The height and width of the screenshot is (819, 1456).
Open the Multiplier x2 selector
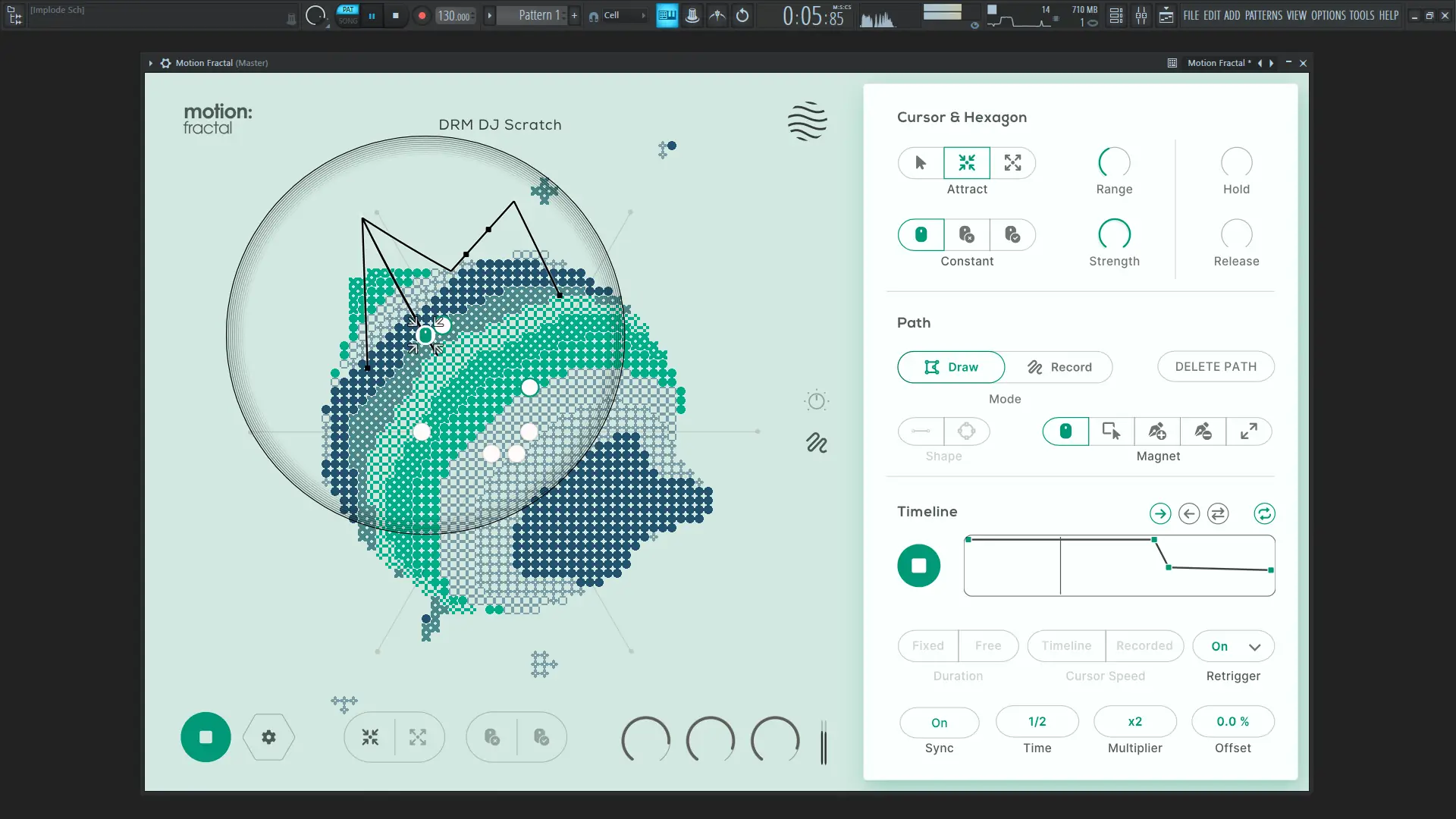(1134, 722)
